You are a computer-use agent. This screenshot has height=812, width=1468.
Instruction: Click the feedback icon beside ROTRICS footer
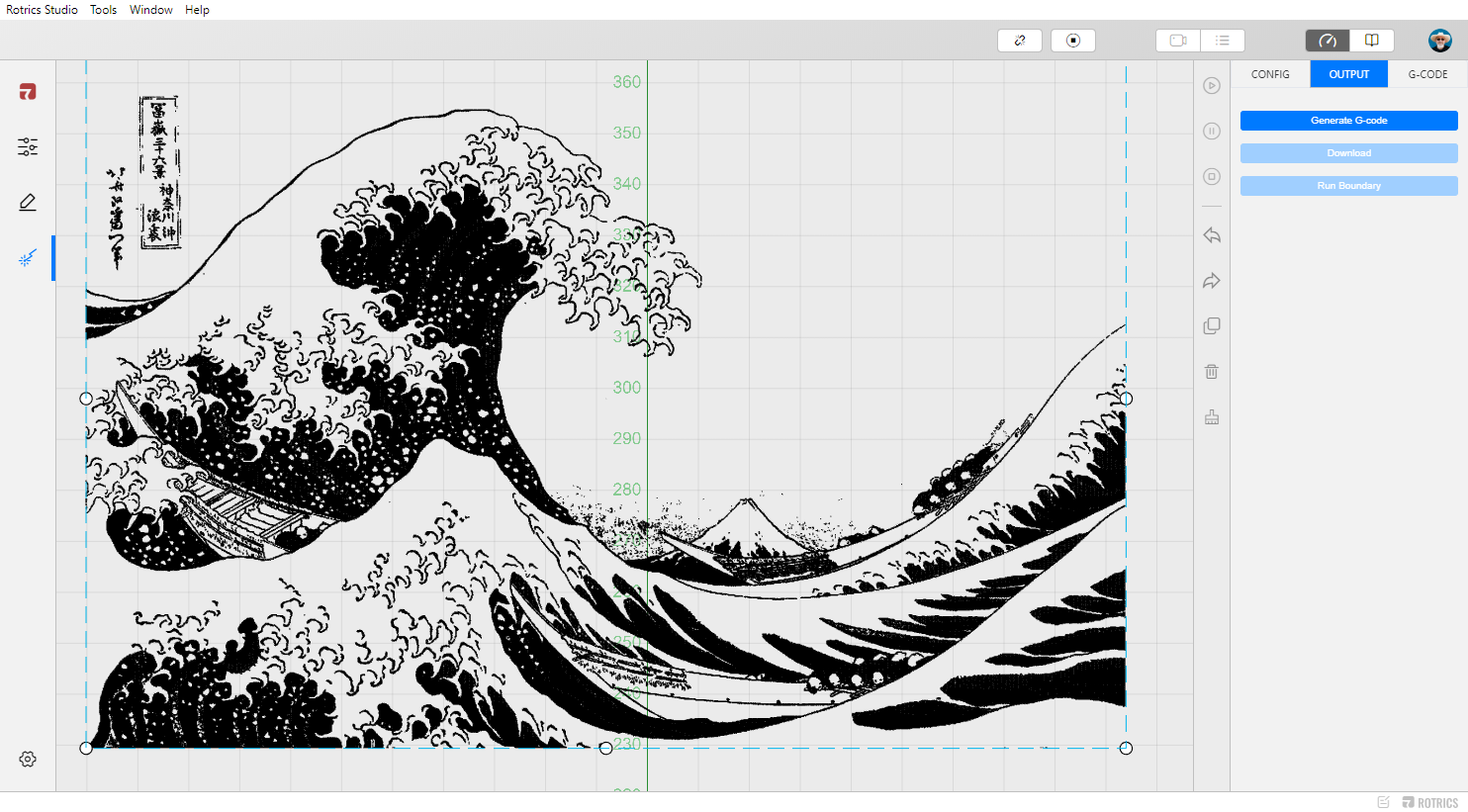pyautogui.click(x=1384, y=802)
